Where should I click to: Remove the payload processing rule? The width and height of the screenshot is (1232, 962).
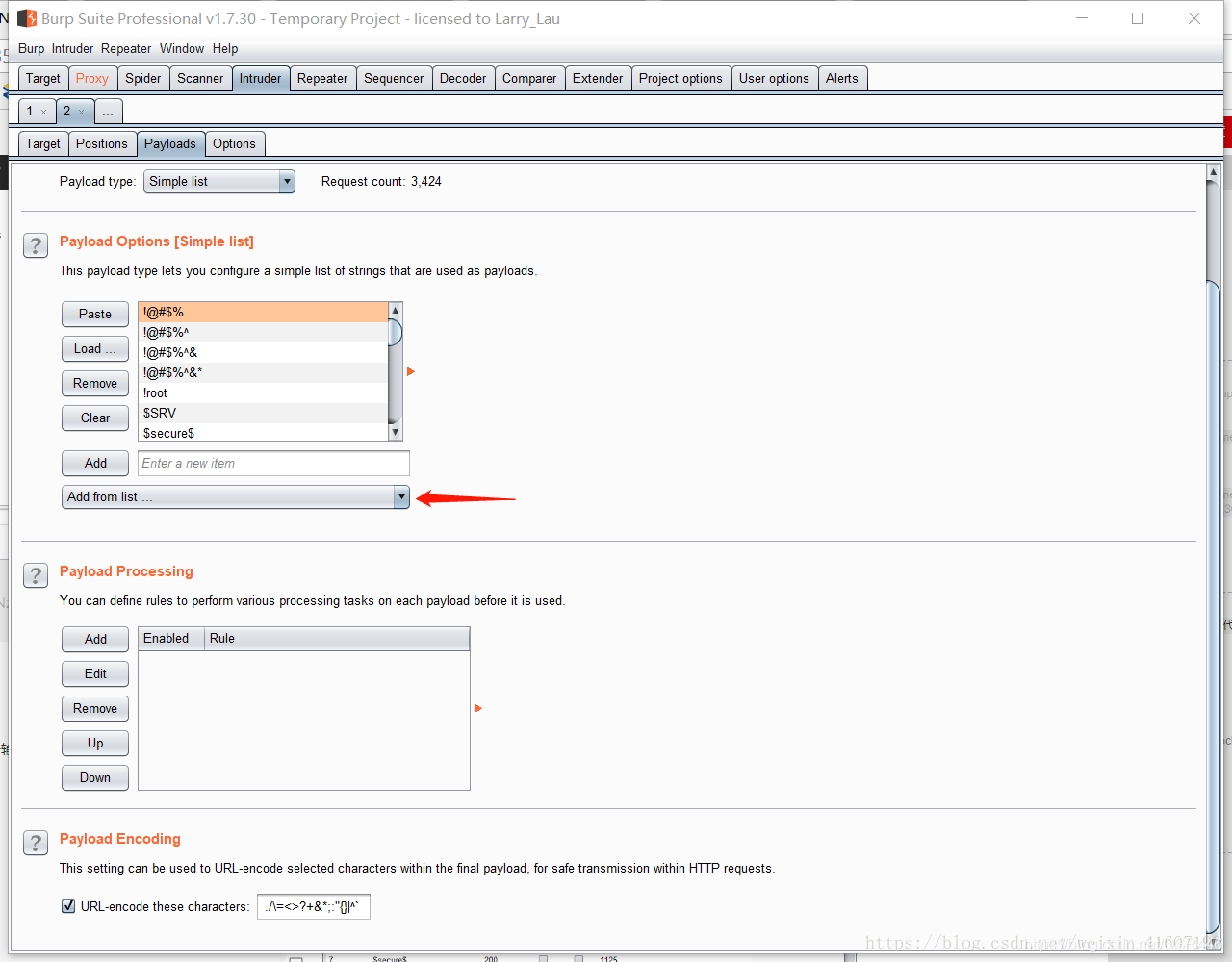pyautogui.click(x=95, y=708)
